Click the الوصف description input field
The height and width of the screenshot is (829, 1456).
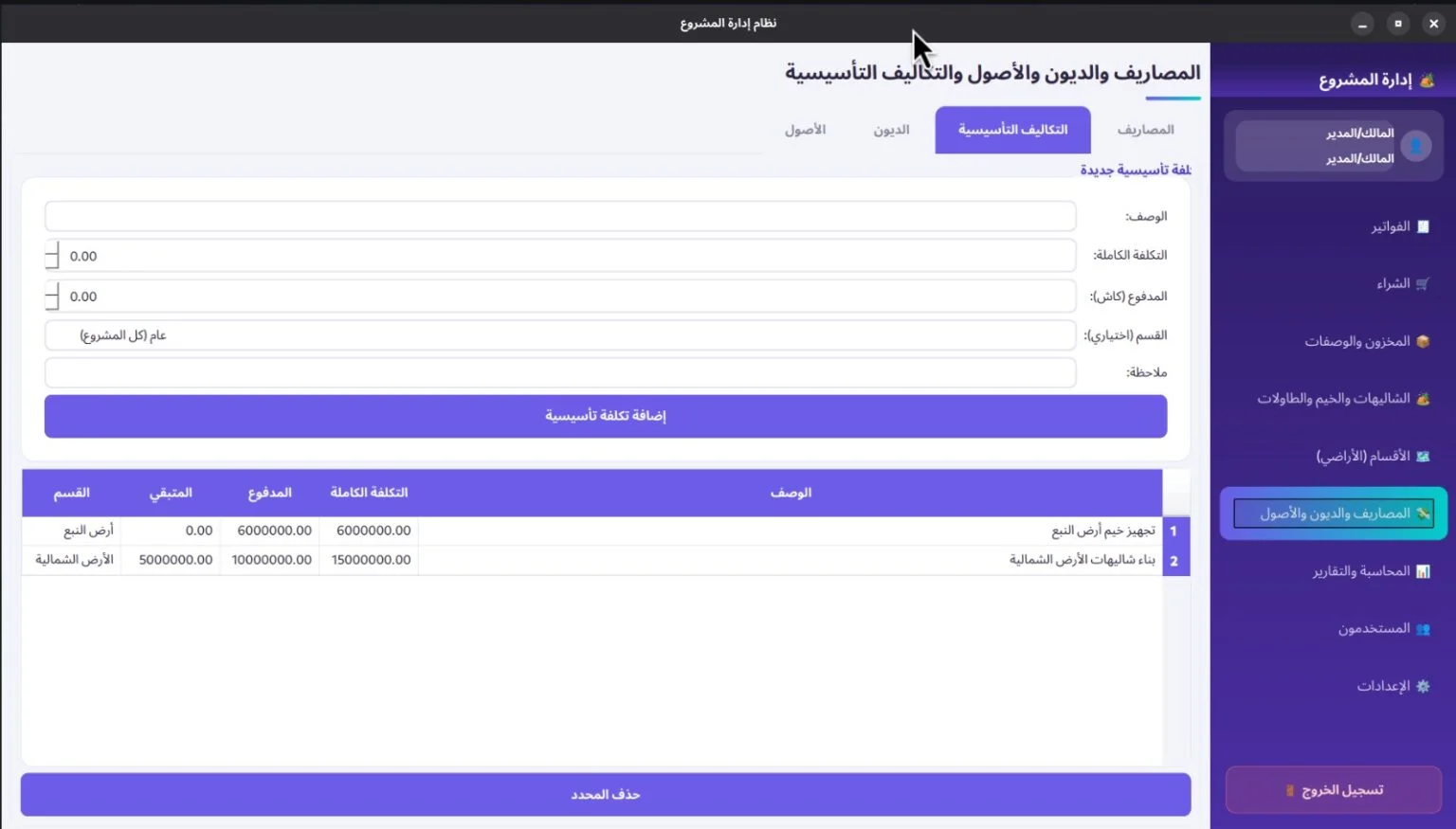pyautogui.click(x=560, y=216)
